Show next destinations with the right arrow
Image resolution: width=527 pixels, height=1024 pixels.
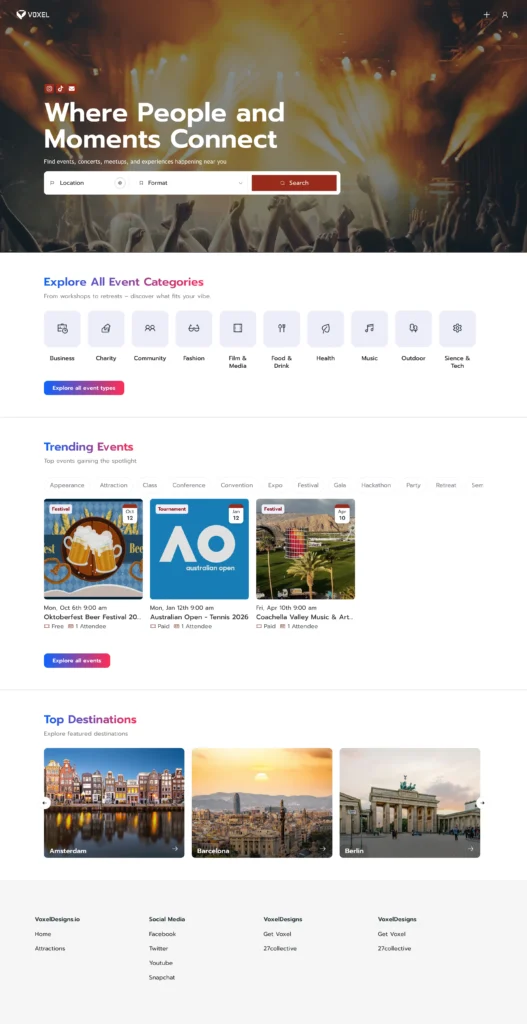tap(482, 803)
